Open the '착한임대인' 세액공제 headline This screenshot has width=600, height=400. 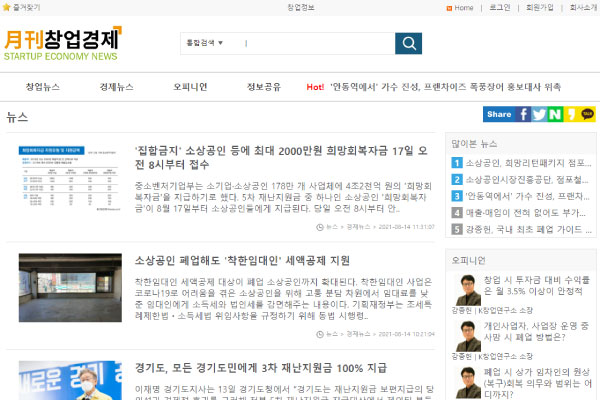coord(242,261)
